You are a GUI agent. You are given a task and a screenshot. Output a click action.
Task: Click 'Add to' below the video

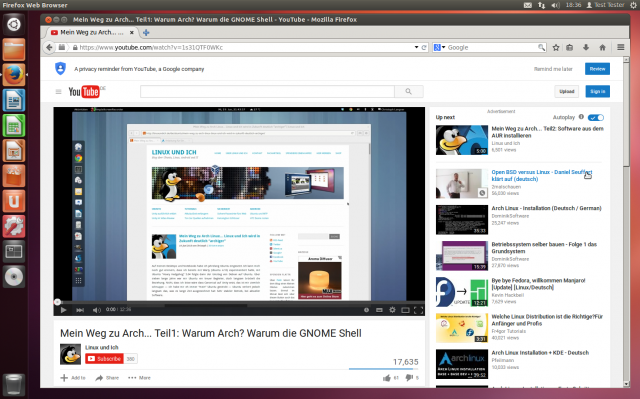73,378
